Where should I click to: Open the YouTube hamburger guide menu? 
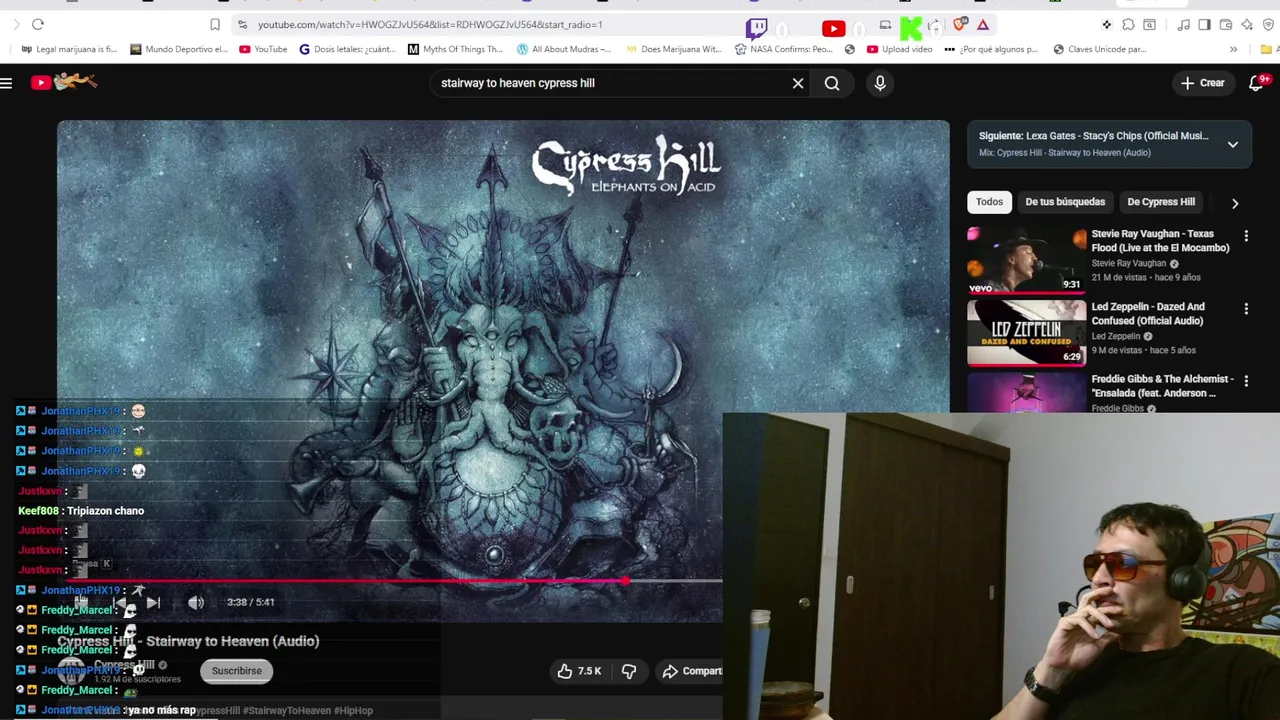[x=6, y=83]
